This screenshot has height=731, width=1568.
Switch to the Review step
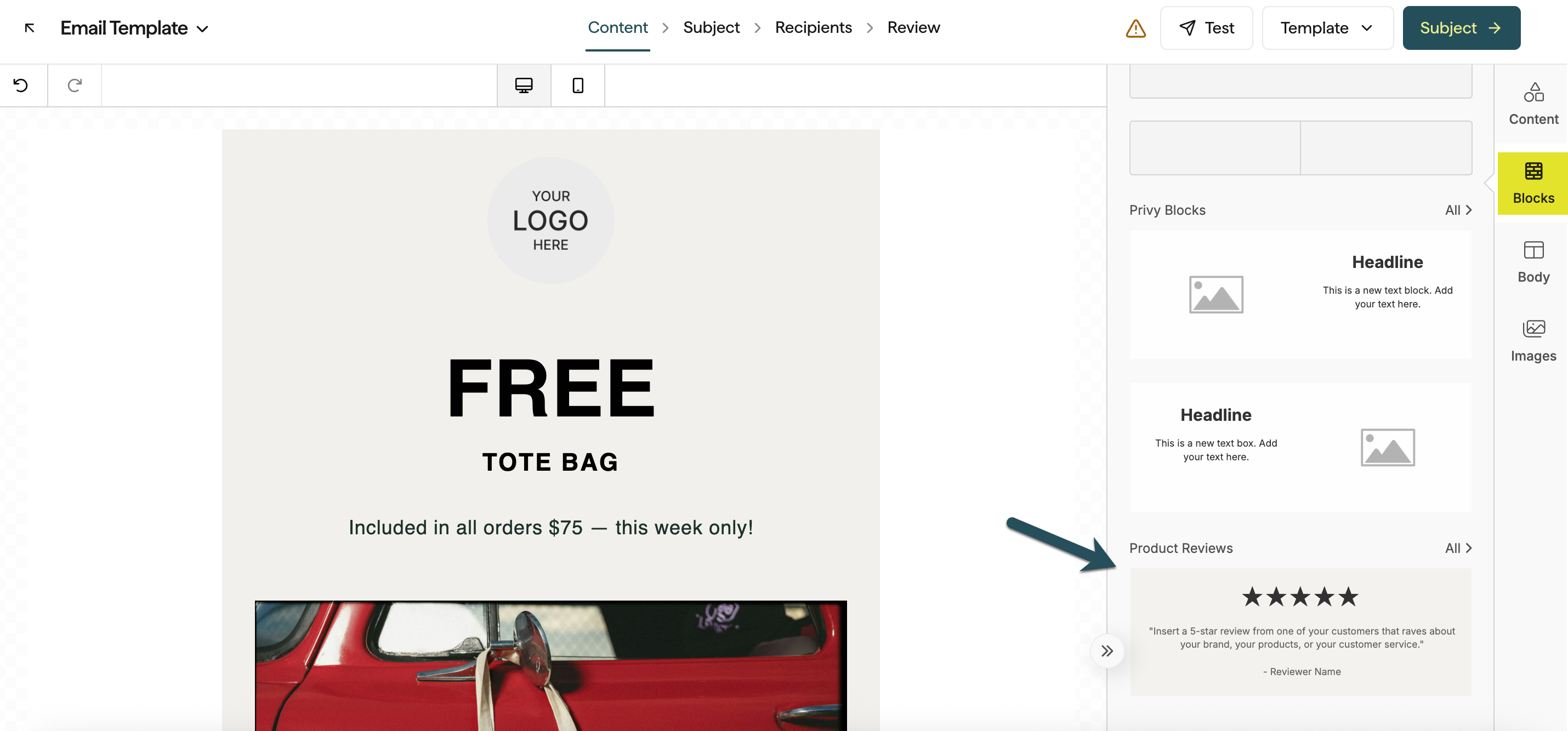[x=913, y=27]
